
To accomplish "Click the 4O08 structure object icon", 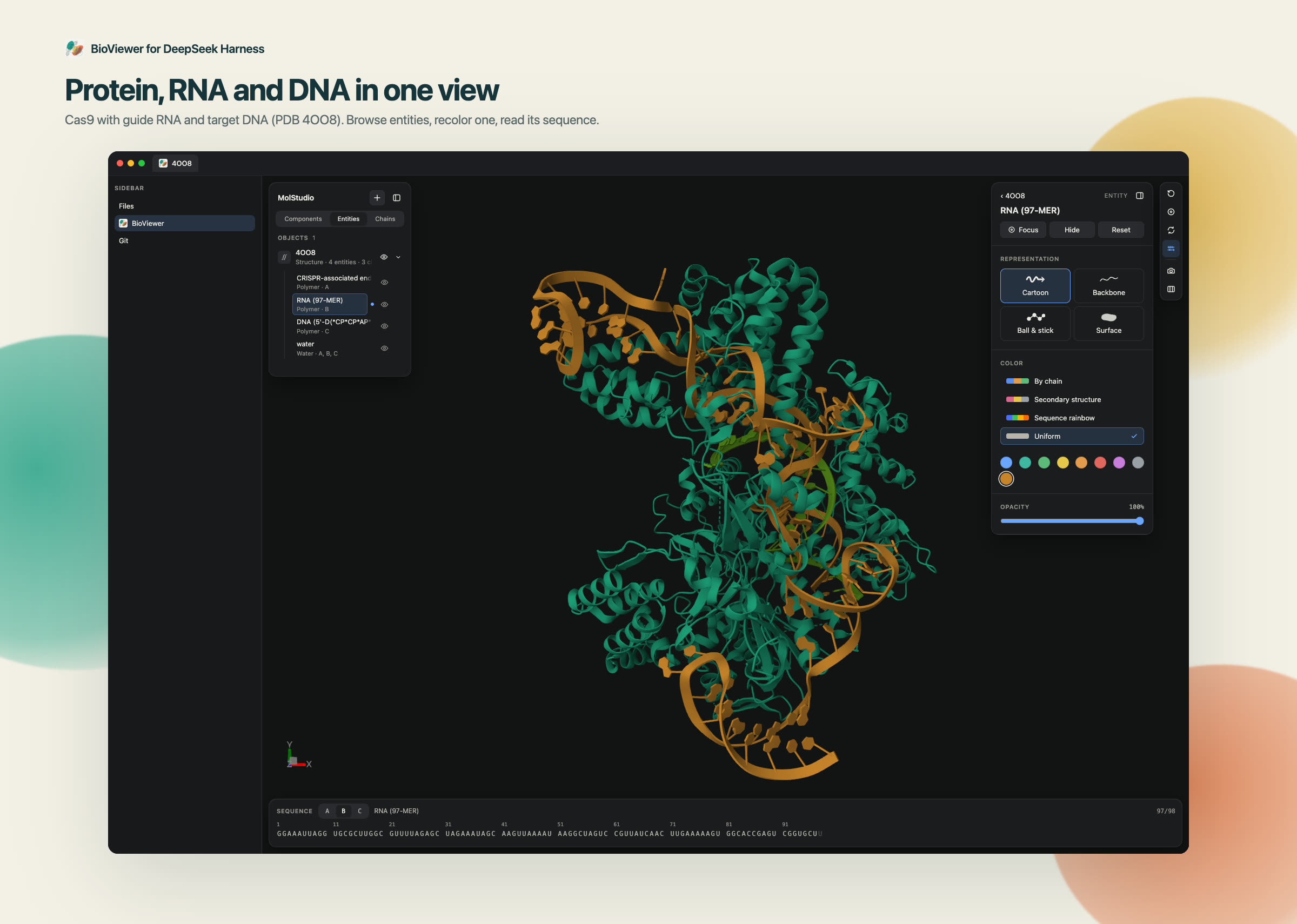I will [x=284, y=257].
